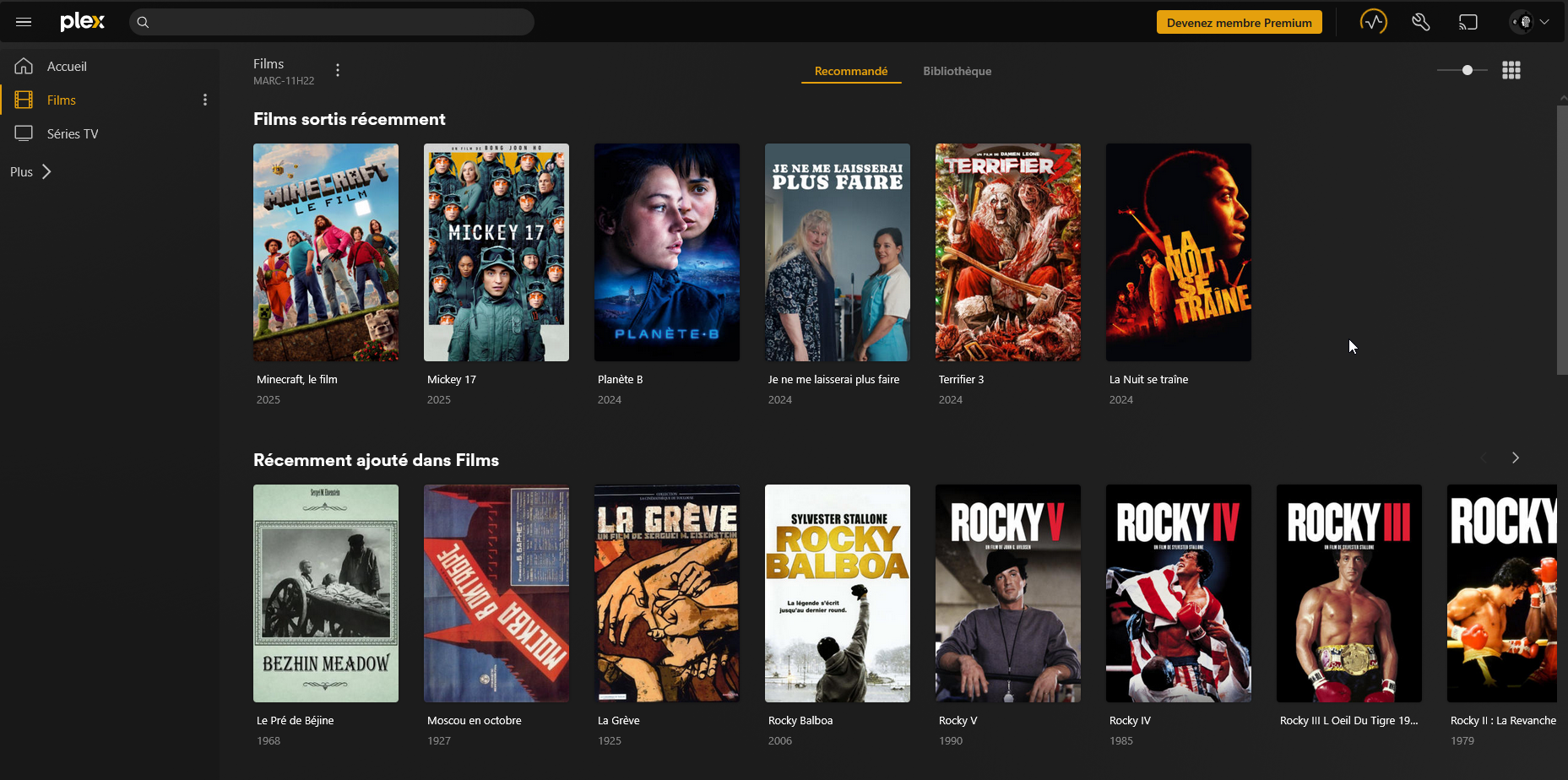Click Rocky IV title text
Viewport: 1568px width, 780px height.
[1130, 720]
